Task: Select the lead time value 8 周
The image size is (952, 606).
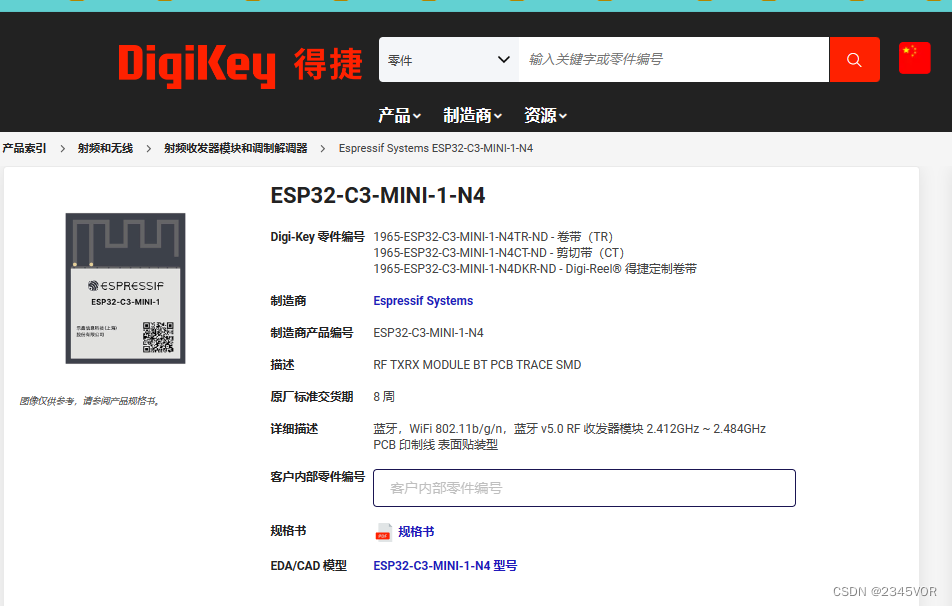Action: pos(384,397)
